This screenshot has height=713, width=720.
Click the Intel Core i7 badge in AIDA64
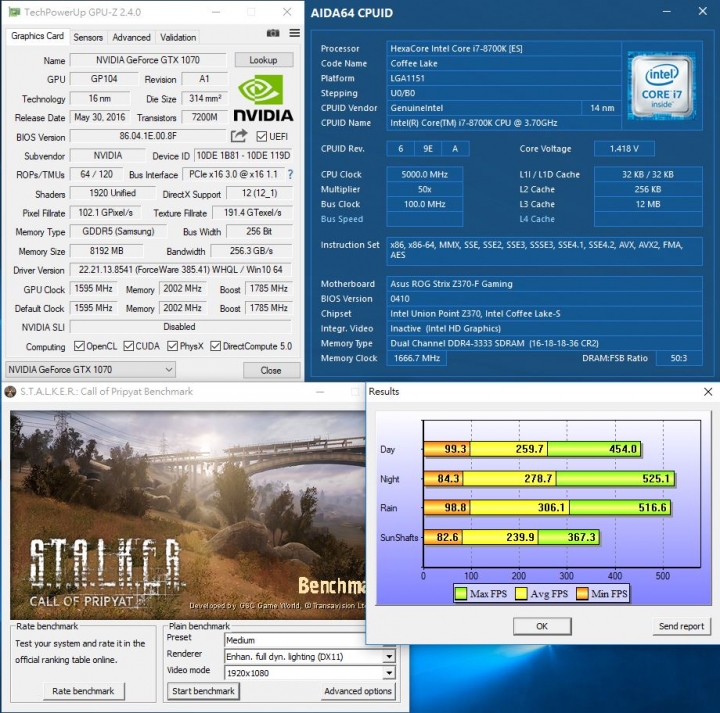[662, 86]
